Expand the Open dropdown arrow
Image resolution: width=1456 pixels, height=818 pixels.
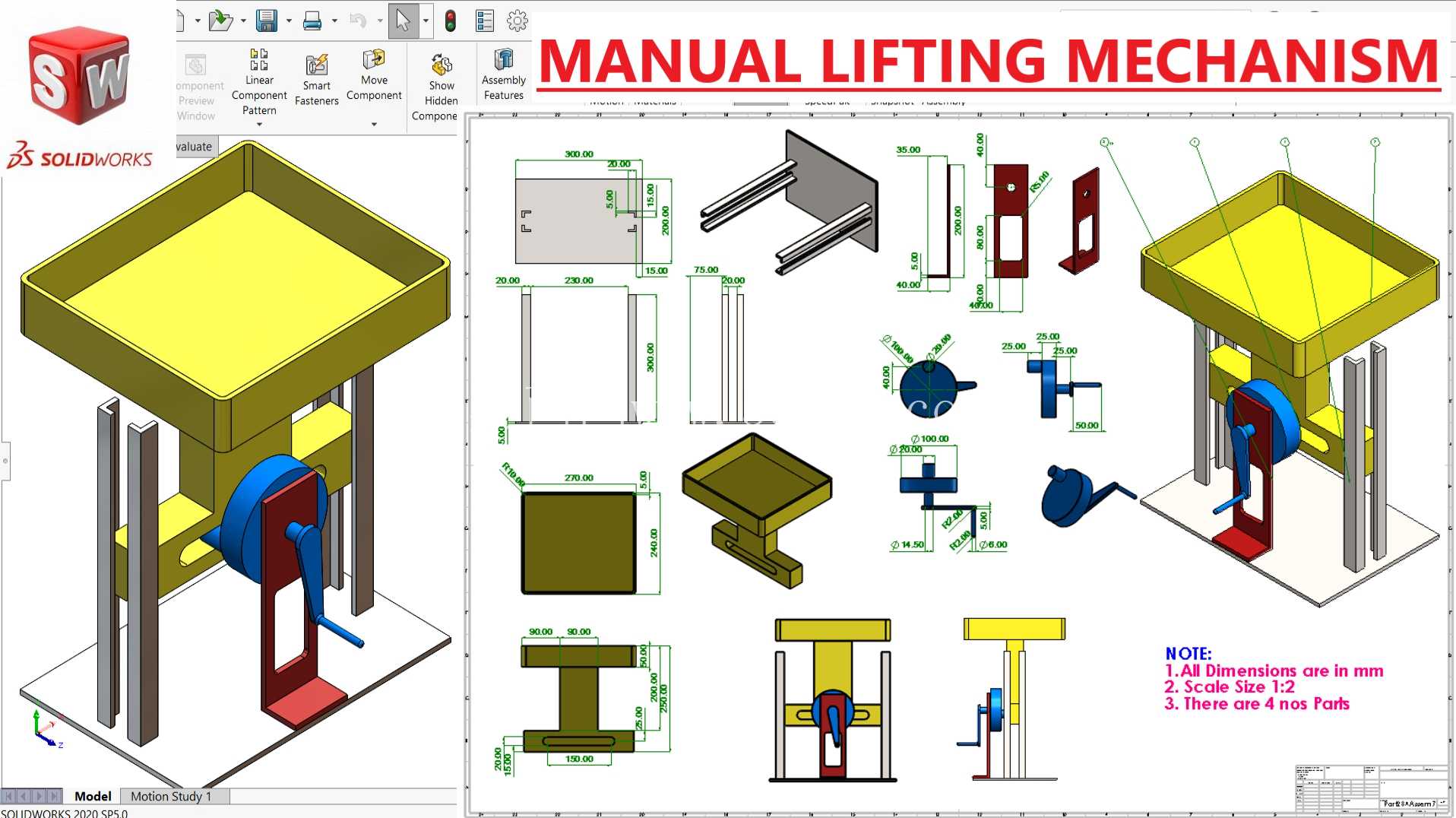243,21
